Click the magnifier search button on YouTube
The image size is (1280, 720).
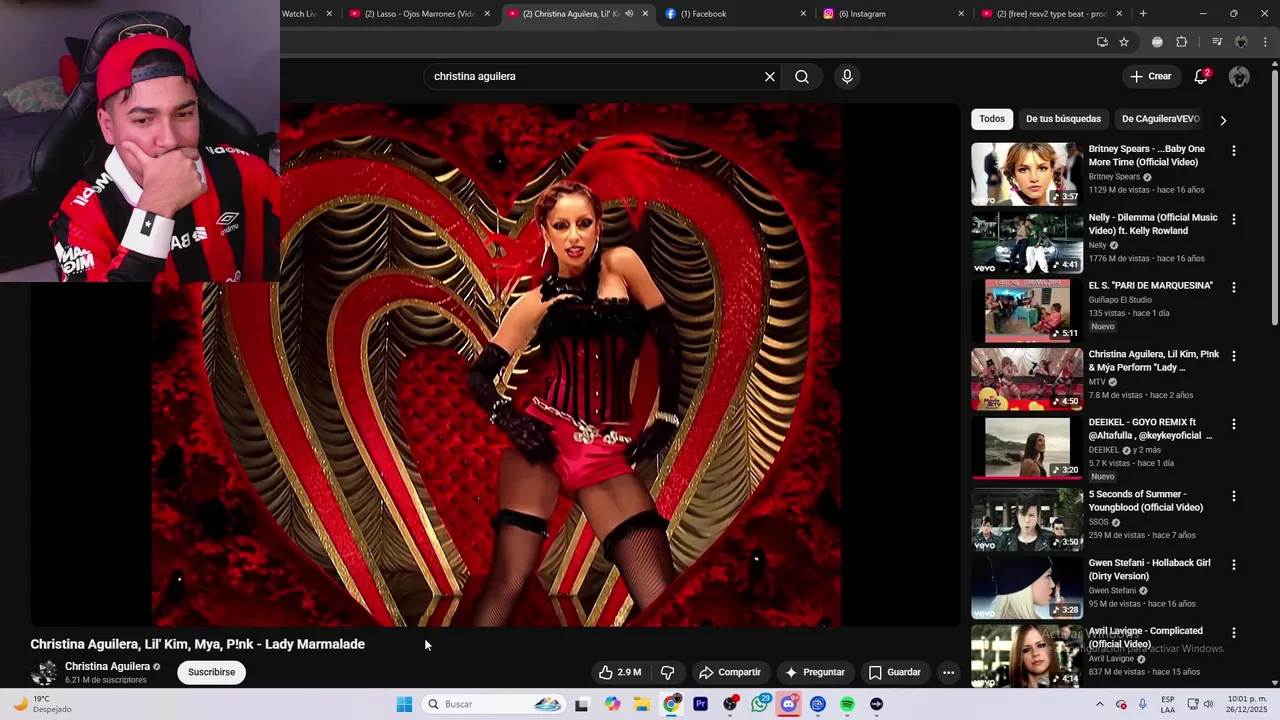(802, 76)
